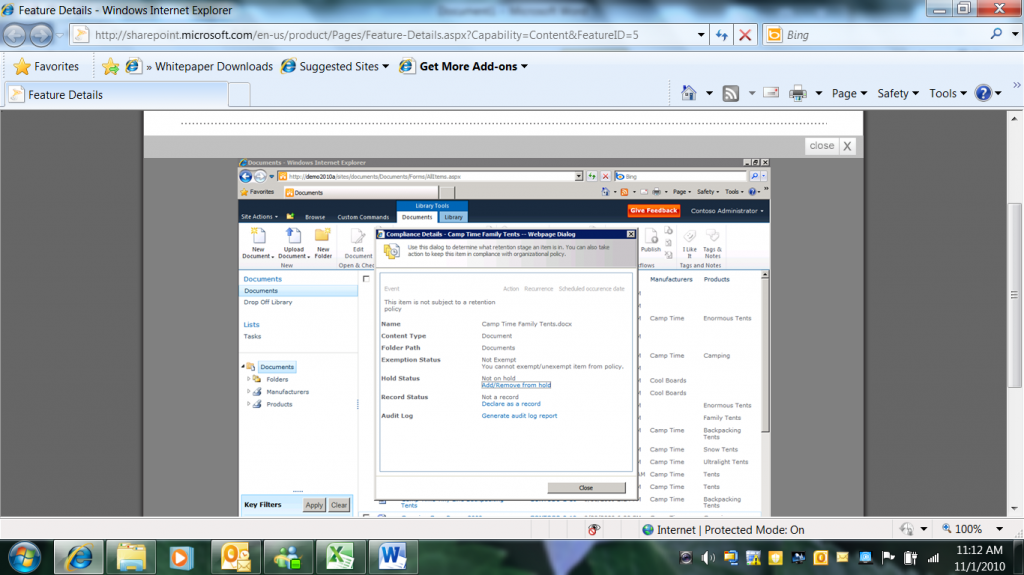Open Windows Explorer folder on the taskbar
Screen dimensions: 1024x575
(131, 558)
